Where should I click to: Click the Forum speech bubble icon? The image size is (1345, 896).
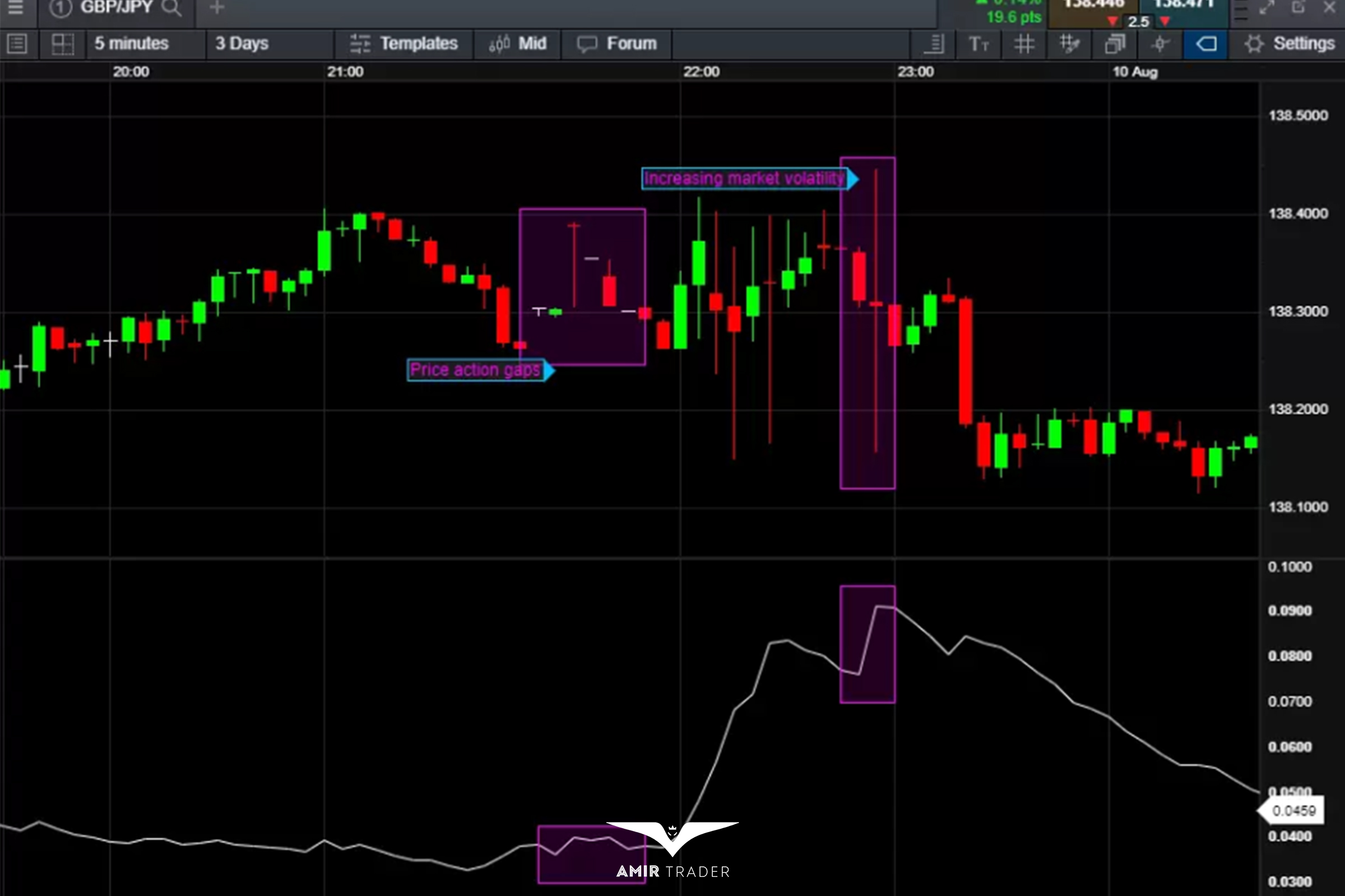point(587,44)
